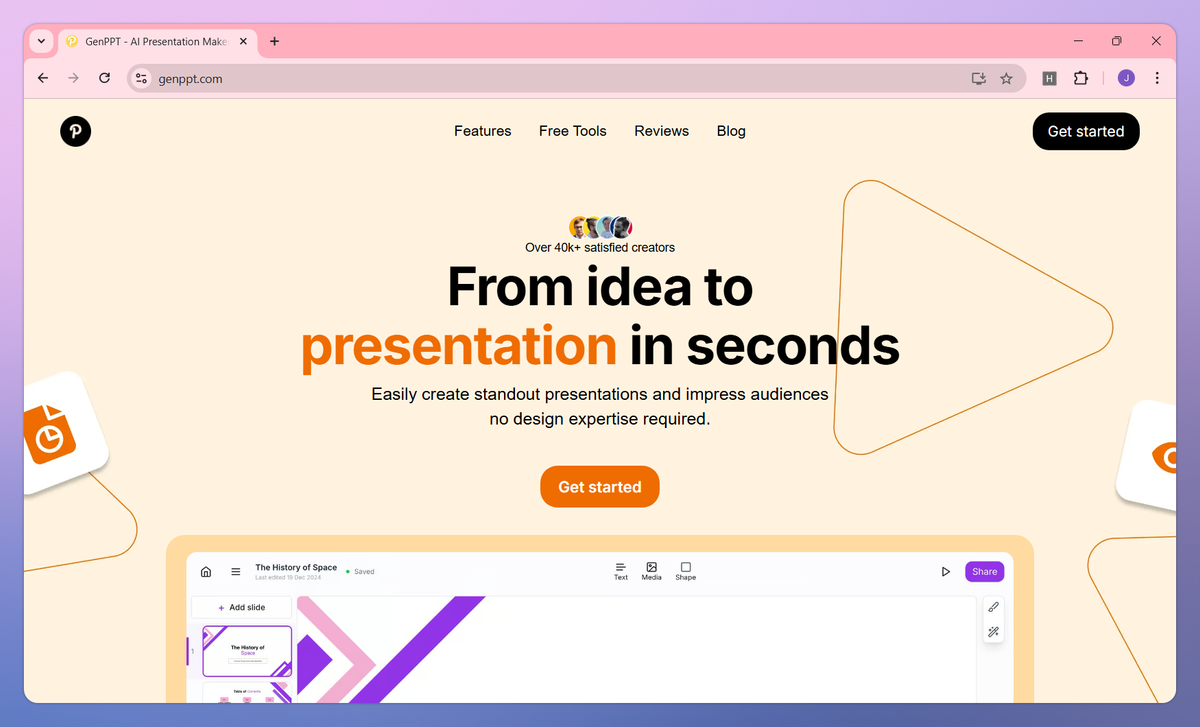The height and width of the screenshot is (727, 1200).
Task: Open the tab search dropdown arrow
Action: pyautogui.click(x=40, y=41)
